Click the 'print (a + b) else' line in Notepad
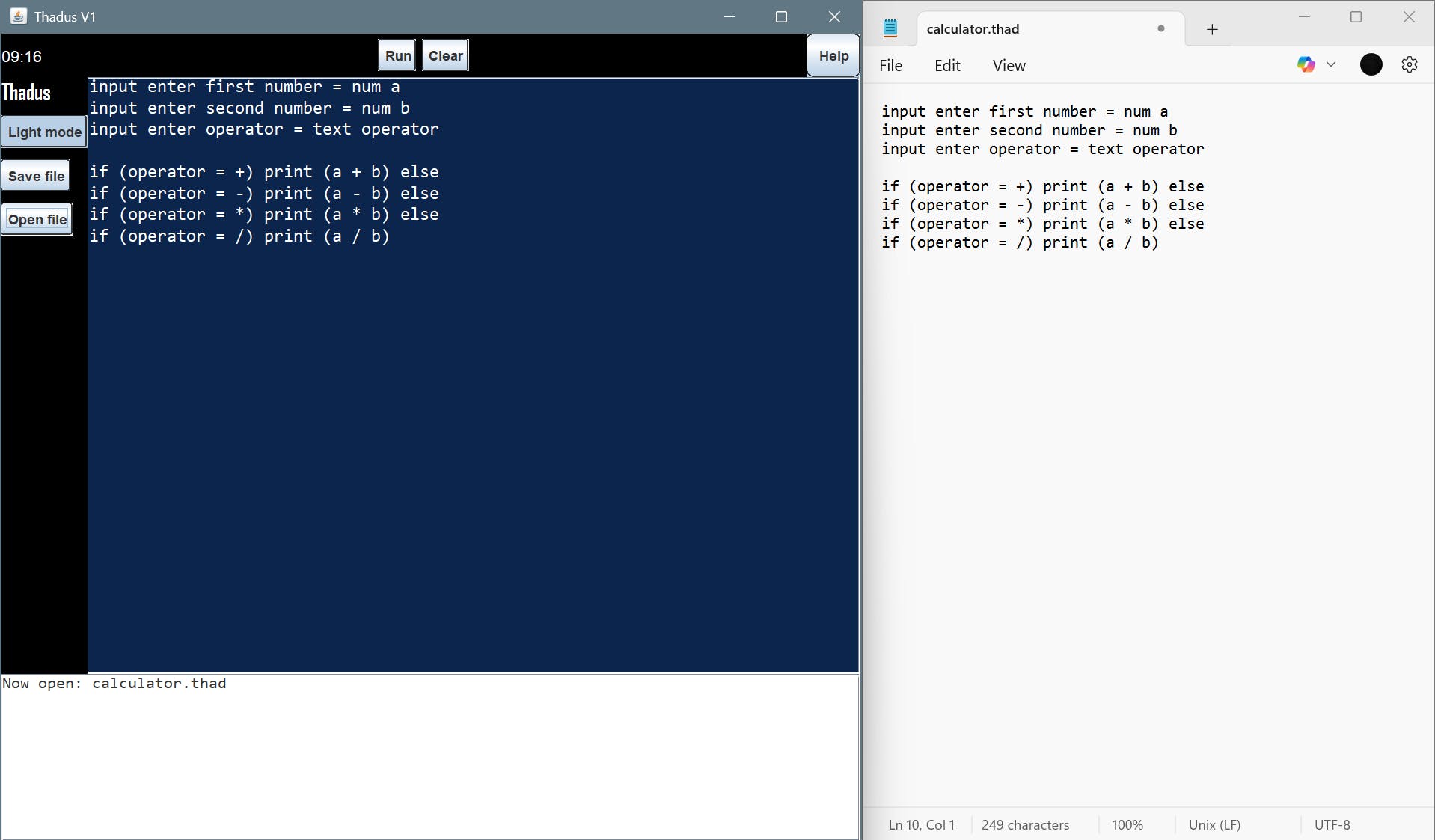 [1043, 186]
